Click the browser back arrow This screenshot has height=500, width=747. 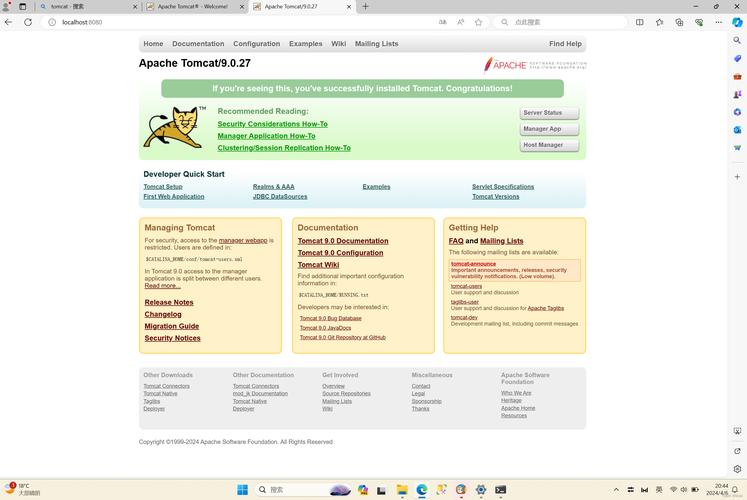[8, 22]
